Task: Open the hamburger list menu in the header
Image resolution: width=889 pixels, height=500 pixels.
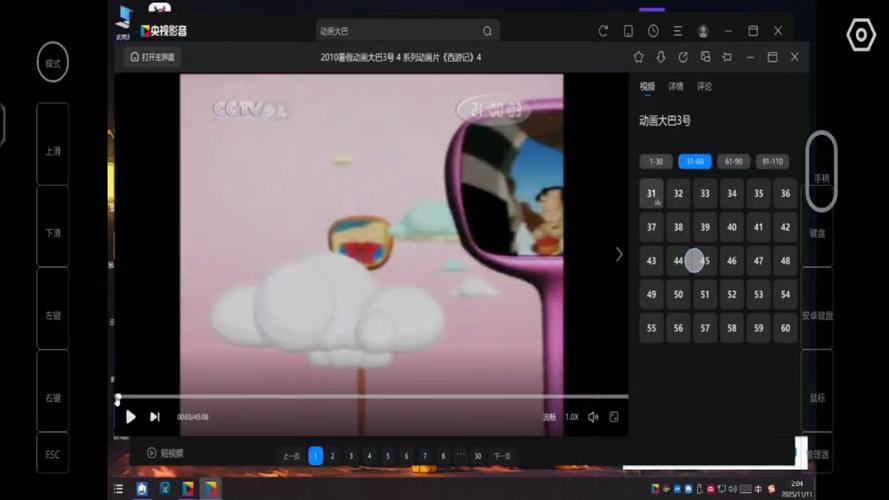Action: (678, 31)
